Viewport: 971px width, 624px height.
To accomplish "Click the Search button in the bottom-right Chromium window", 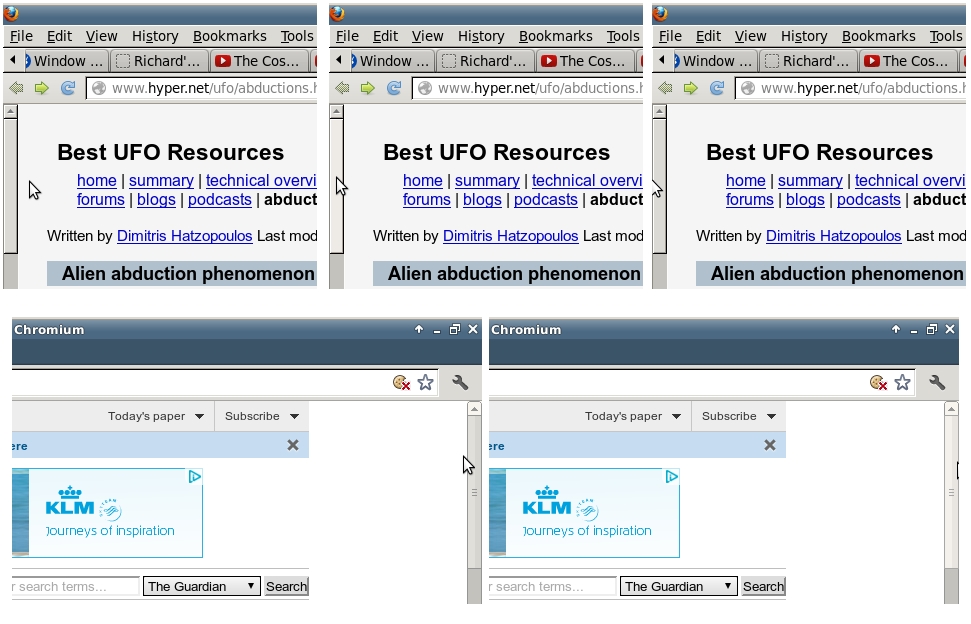I will (x=763, y=586).
